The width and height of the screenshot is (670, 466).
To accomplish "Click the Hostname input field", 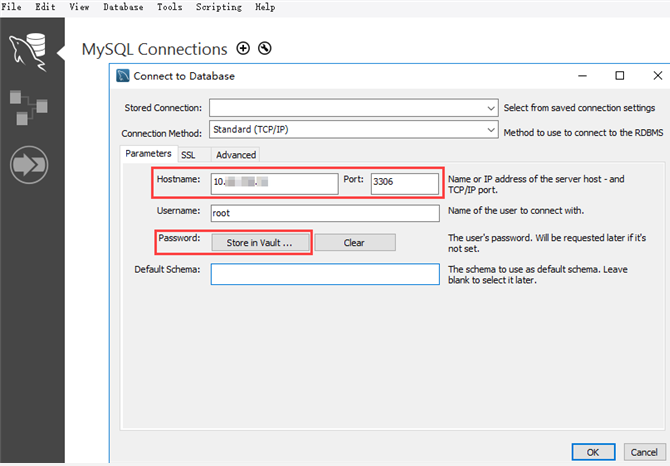I will click(274, 183).
